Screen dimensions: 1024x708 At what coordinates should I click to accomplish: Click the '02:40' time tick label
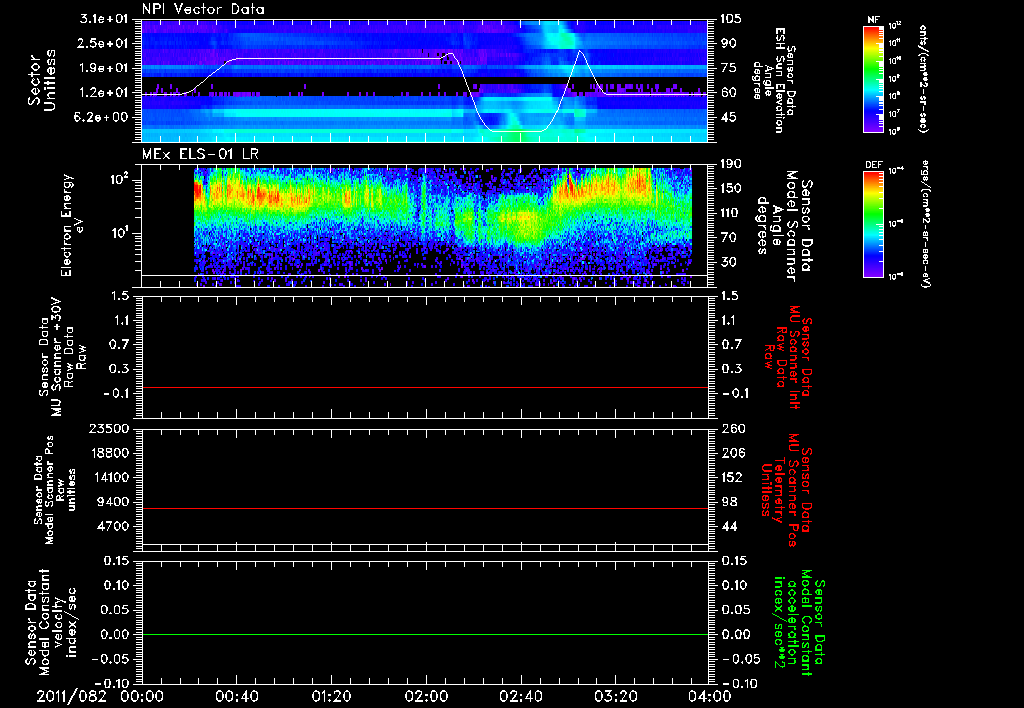pyautogui.click(x=520, y=696)
